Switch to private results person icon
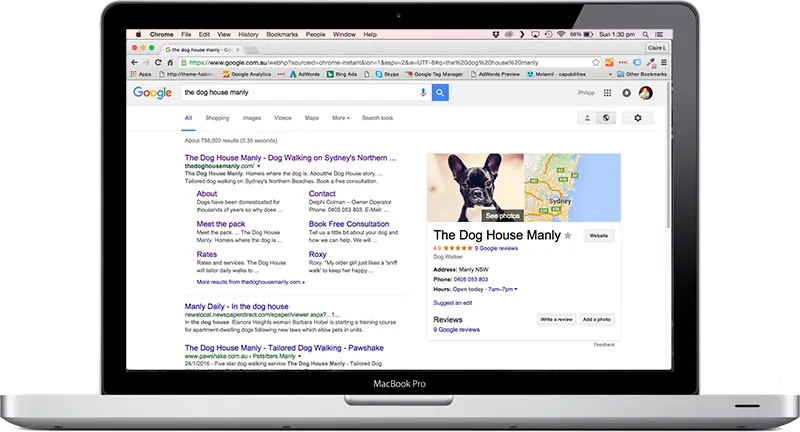Viewport: 800px width, 432px height. tap(587, 118)
